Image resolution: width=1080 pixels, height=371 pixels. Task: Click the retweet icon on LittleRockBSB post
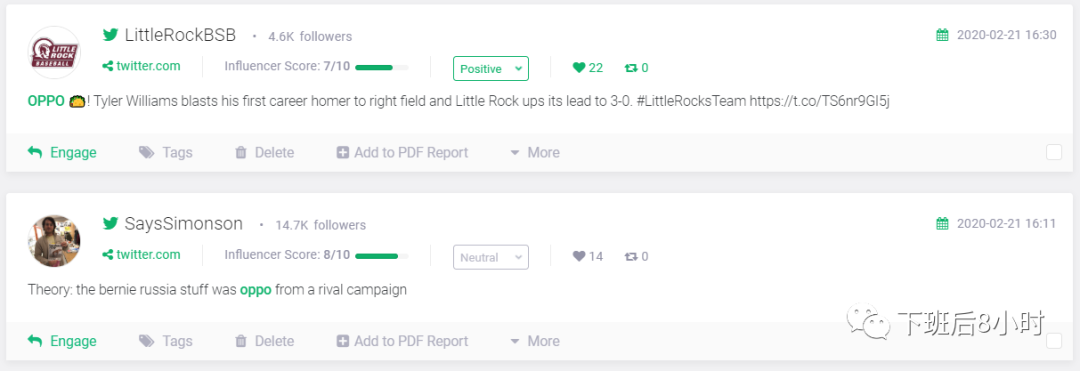[631, 67]
